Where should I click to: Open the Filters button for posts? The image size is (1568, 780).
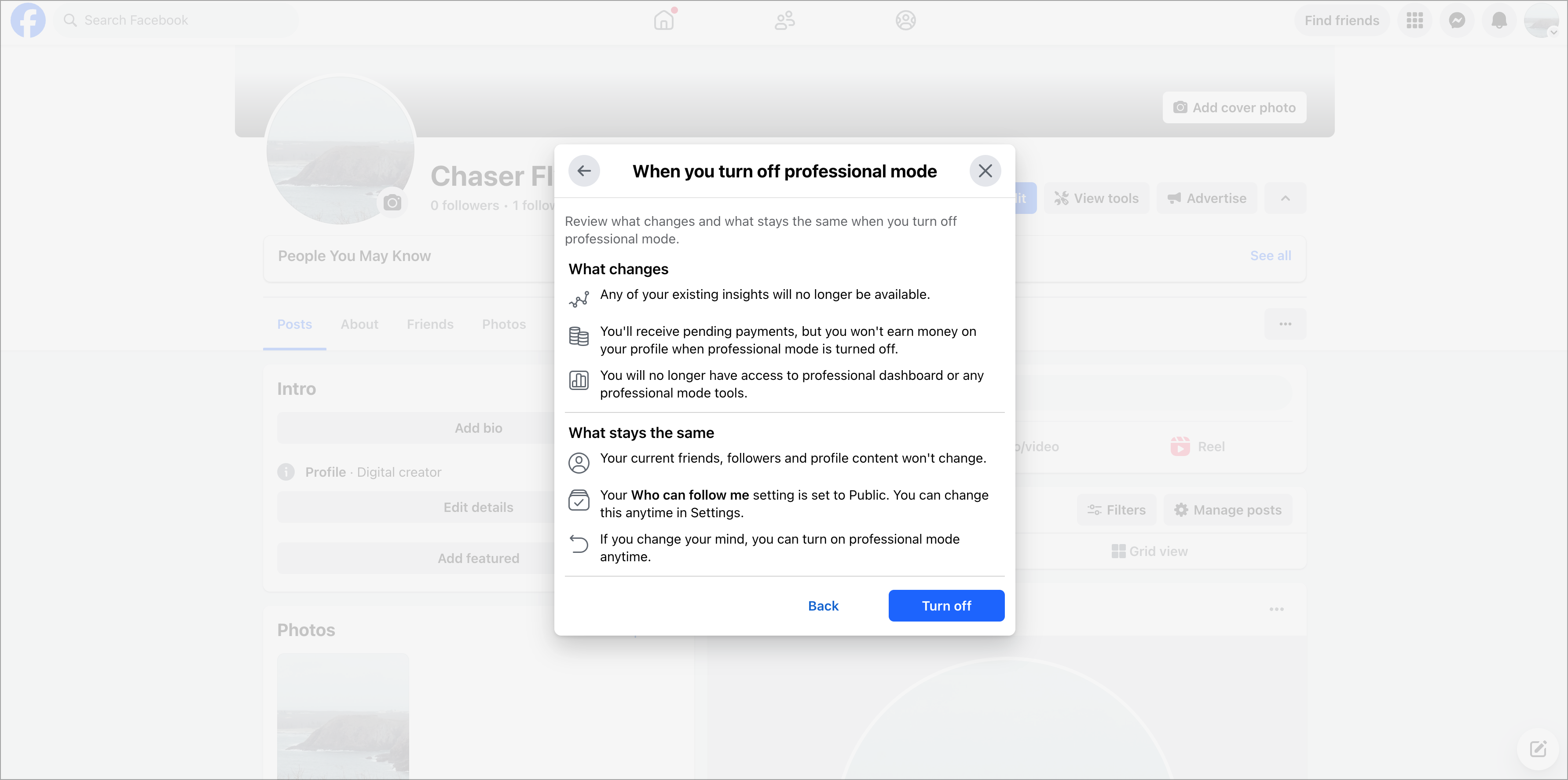pos(1116,510)
